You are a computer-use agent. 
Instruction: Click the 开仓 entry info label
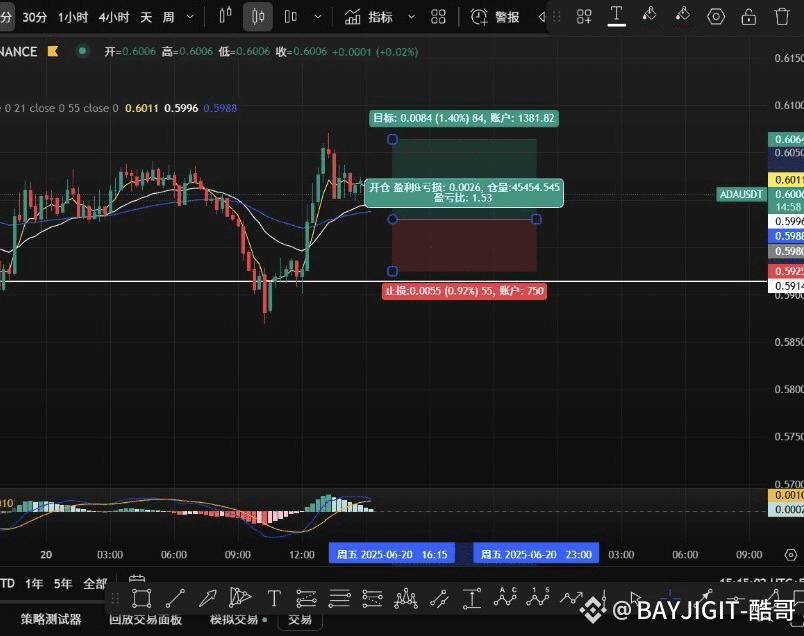pos(464,193)
